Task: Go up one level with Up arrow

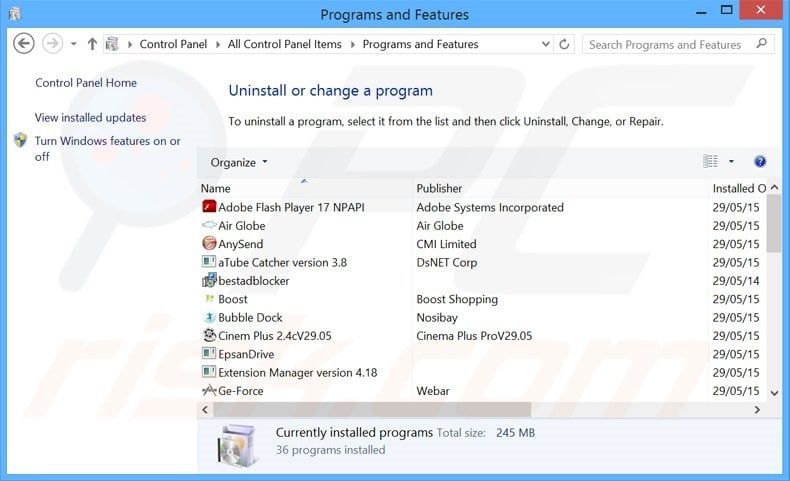Action: pos(92,44)
